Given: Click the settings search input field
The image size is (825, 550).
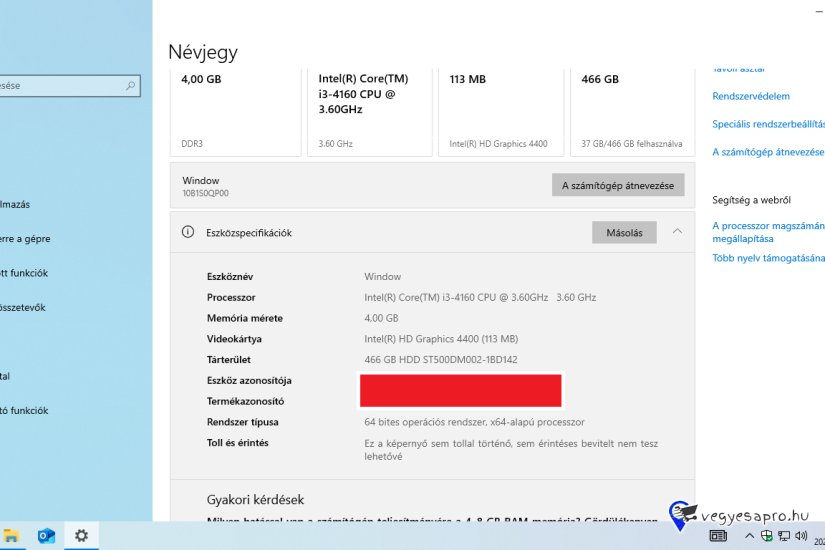Looking at the screenshot, I should click(60, 86).
